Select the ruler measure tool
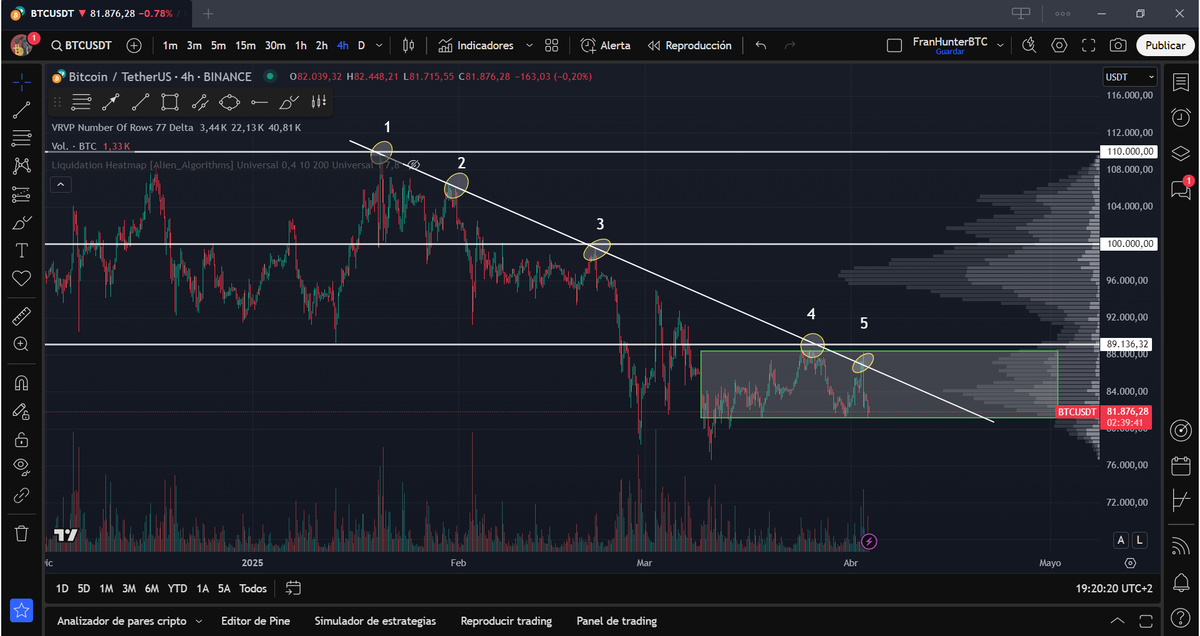 21,316
